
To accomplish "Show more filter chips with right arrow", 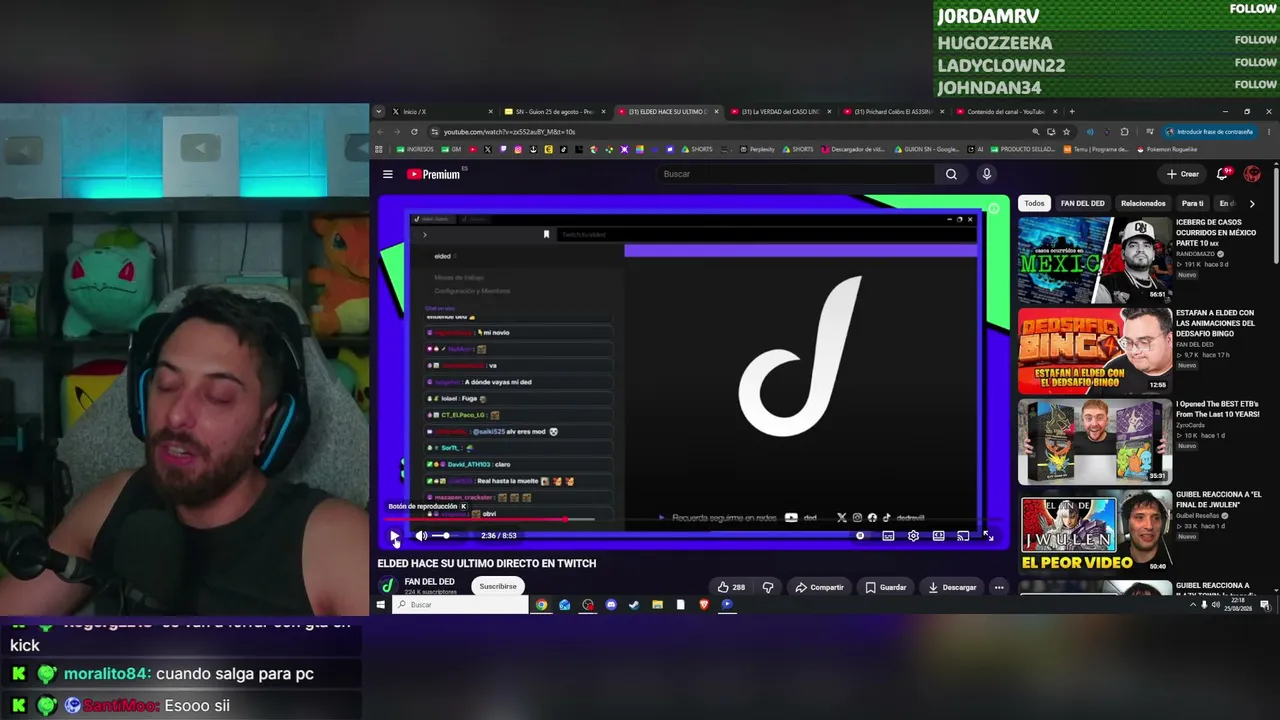I will [1252, 203].
